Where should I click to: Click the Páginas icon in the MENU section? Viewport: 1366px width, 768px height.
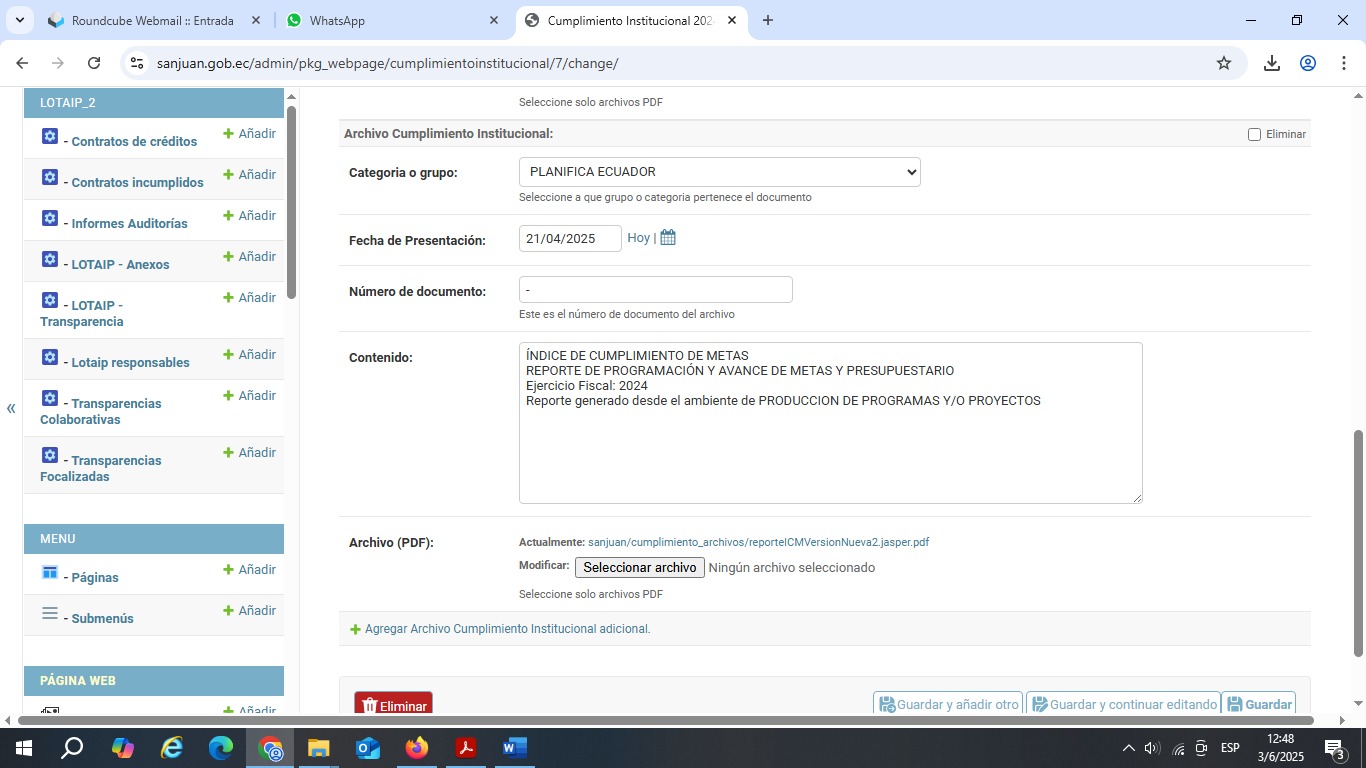tap(50, 572)
